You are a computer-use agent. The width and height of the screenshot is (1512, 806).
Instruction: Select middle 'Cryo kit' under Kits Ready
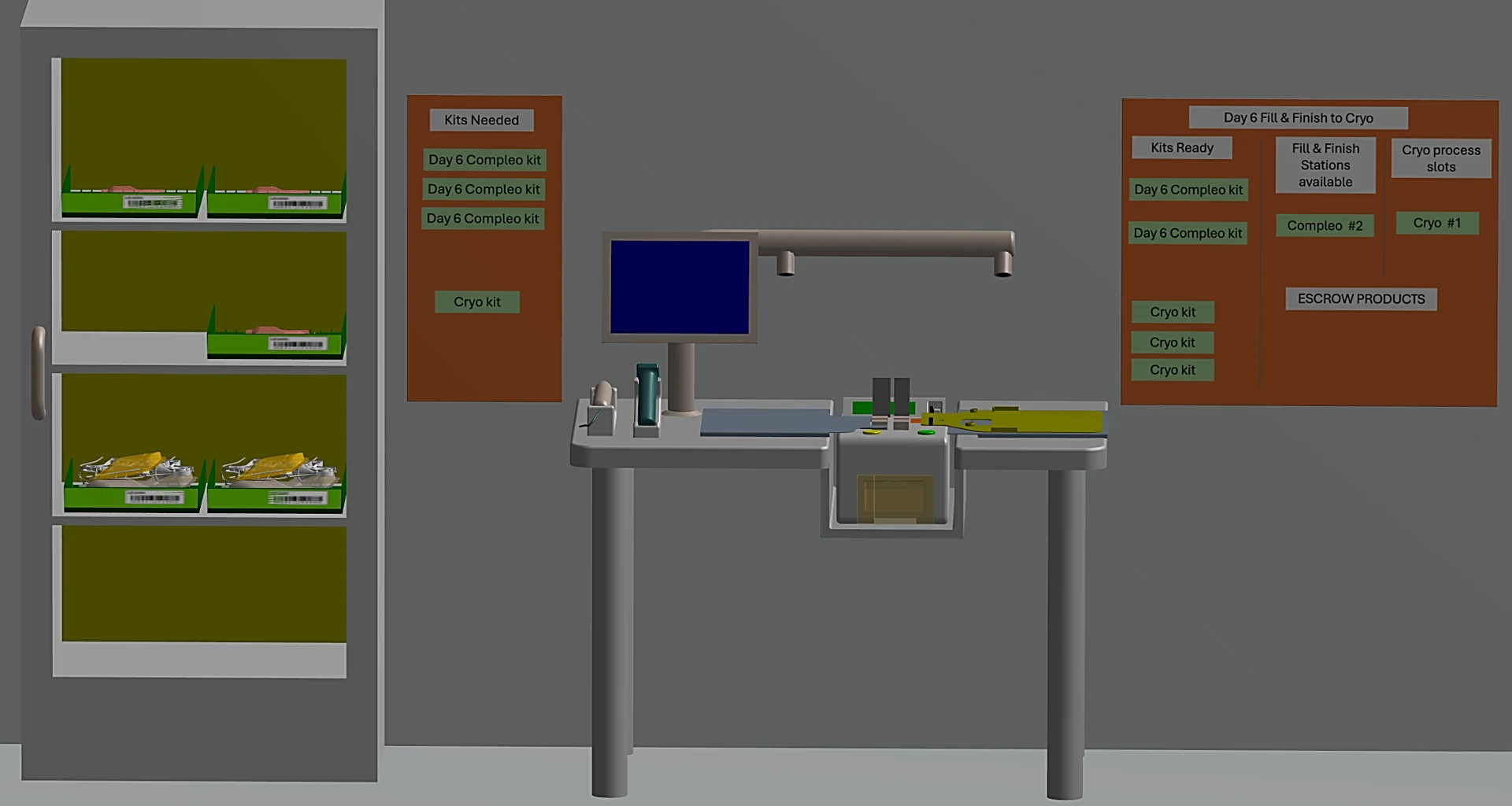pos(1173,342)
